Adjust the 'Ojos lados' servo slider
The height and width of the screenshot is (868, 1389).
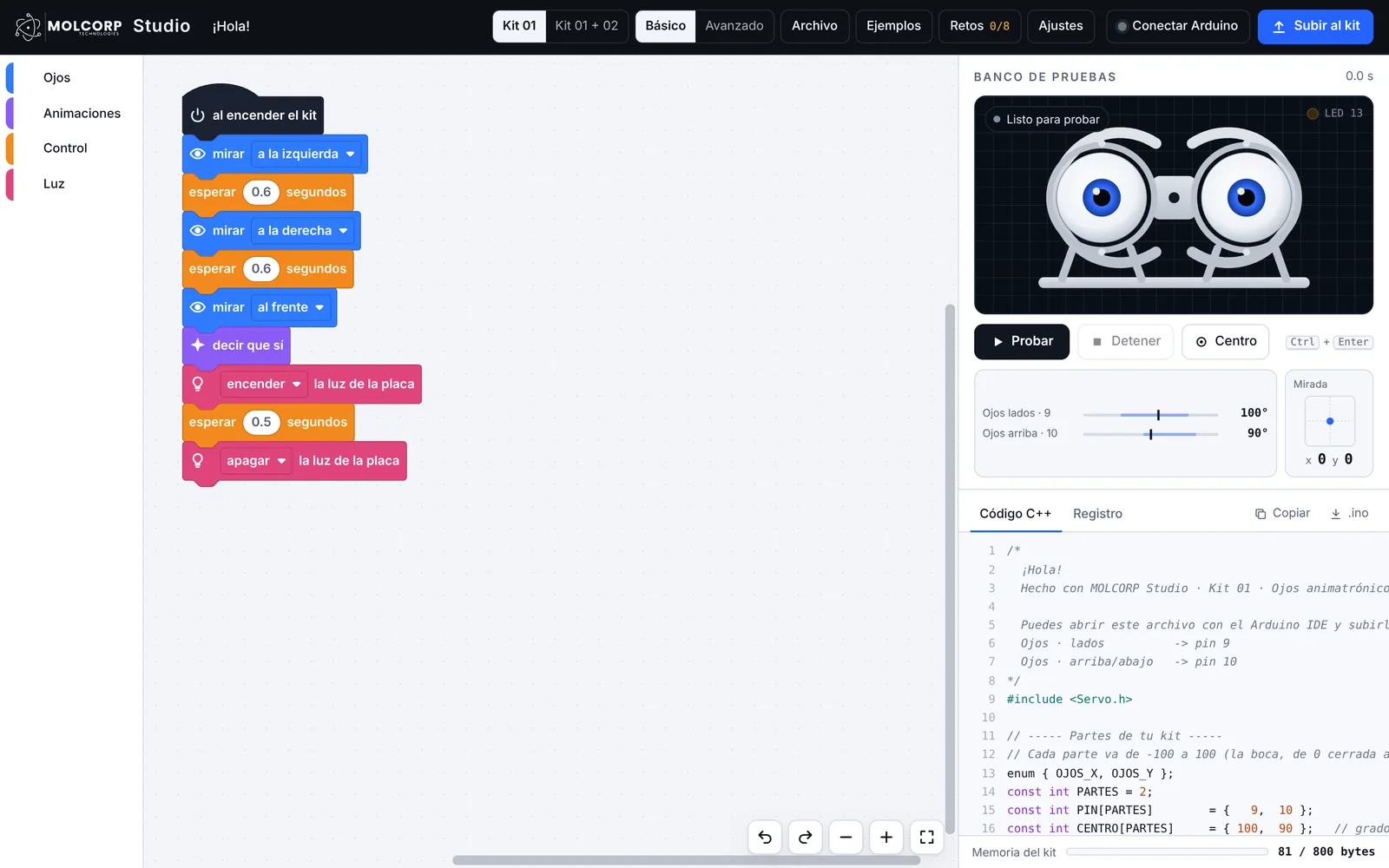point(1150,415)
